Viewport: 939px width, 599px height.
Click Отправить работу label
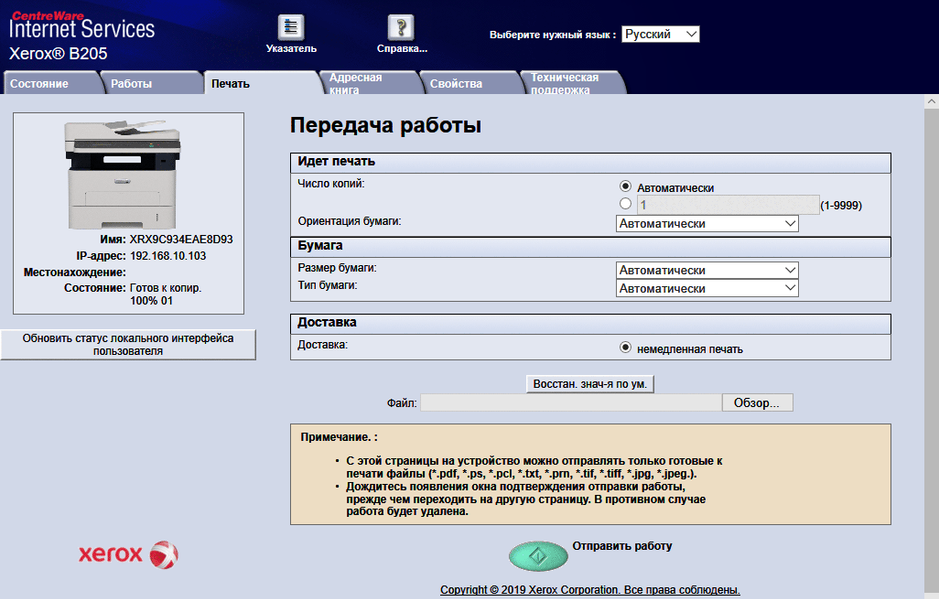[622, 546]
